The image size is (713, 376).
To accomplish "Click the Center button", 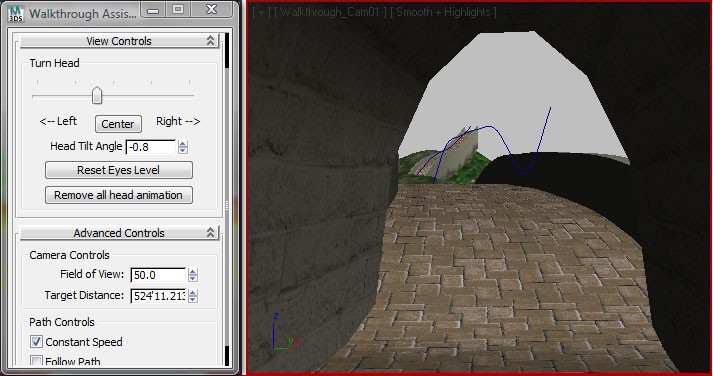I will click(x=118, y=124).
